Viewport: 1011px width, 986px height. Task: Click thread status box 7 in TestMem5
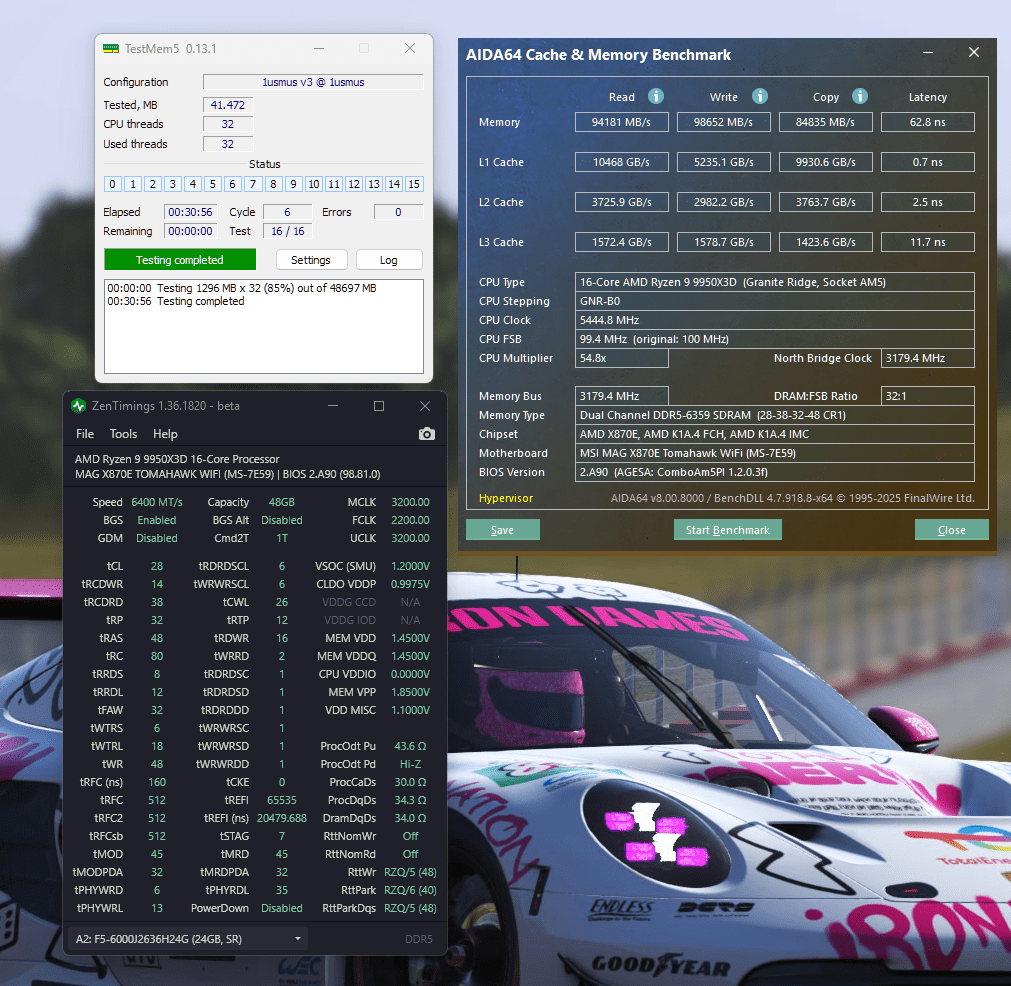tap(253, 184)
